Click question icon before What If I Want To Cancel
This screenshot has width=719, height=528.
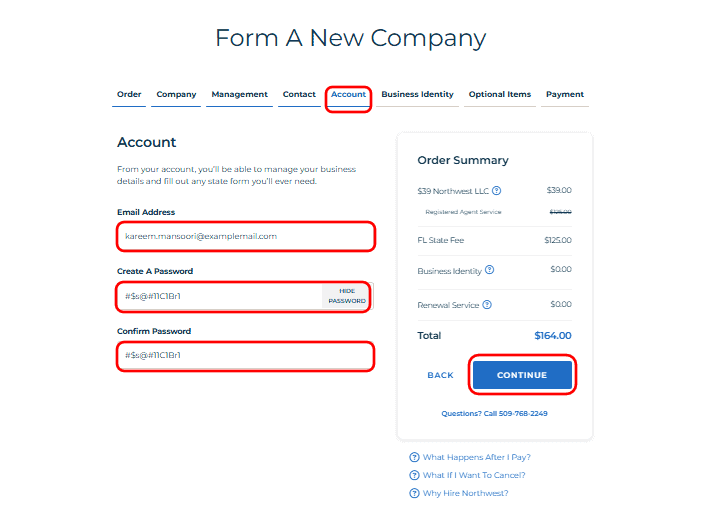tap(414, 475)
